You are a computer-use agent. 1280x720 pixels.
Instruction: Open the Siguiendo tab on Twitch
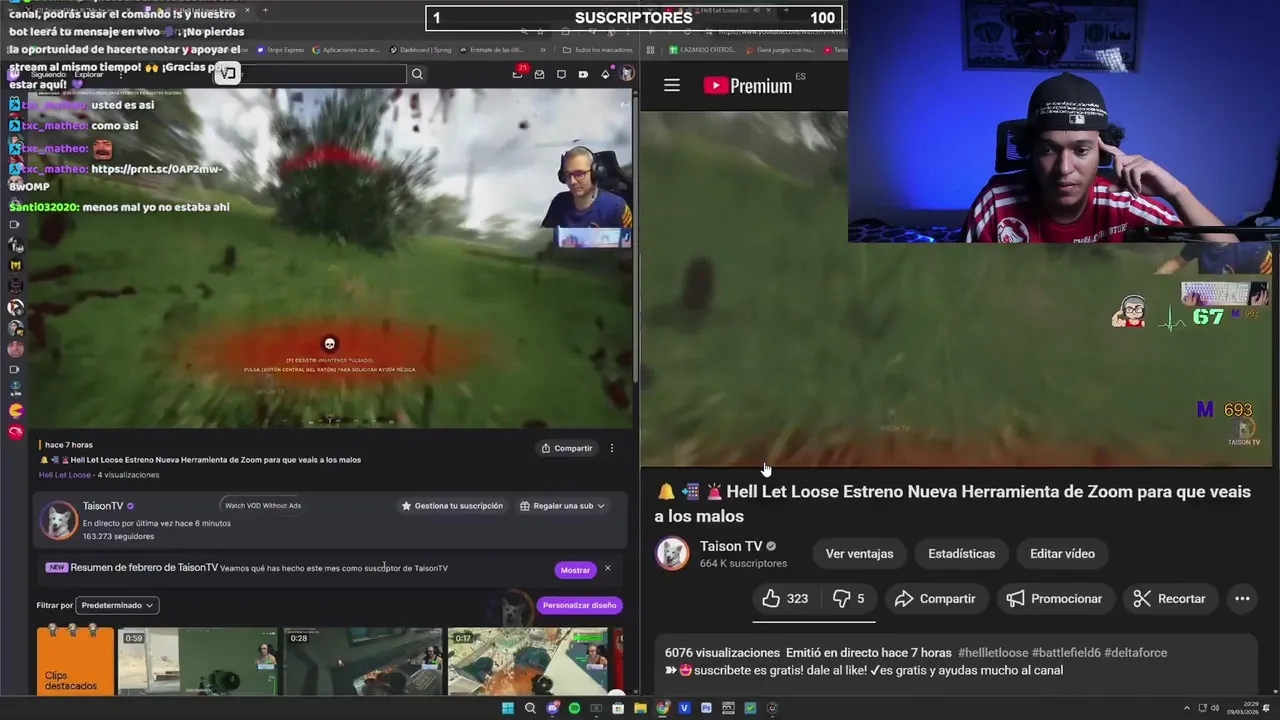[x=48, y=74]
